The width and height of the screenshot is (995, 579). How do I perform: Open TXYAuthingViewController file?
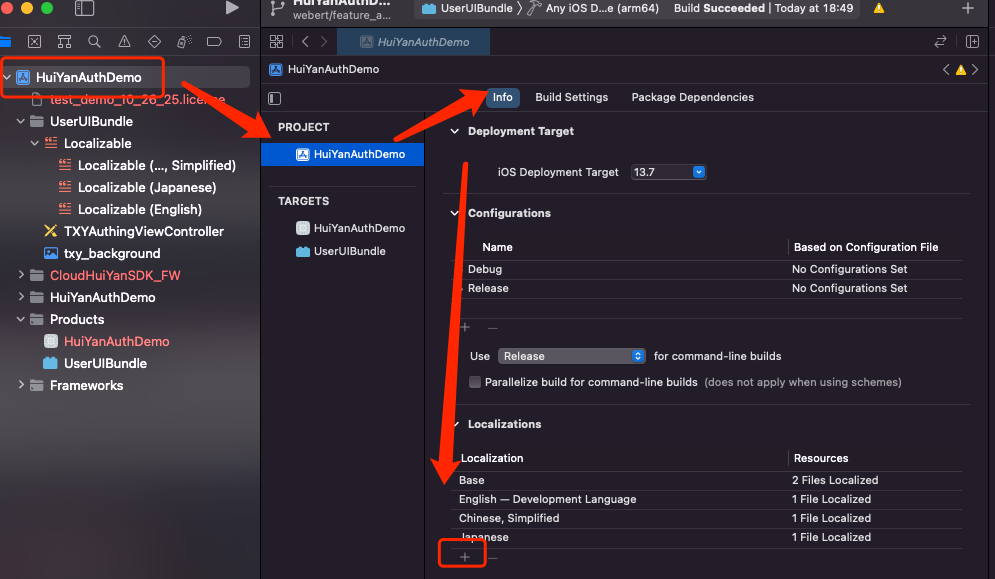click(x=134, y=232)
